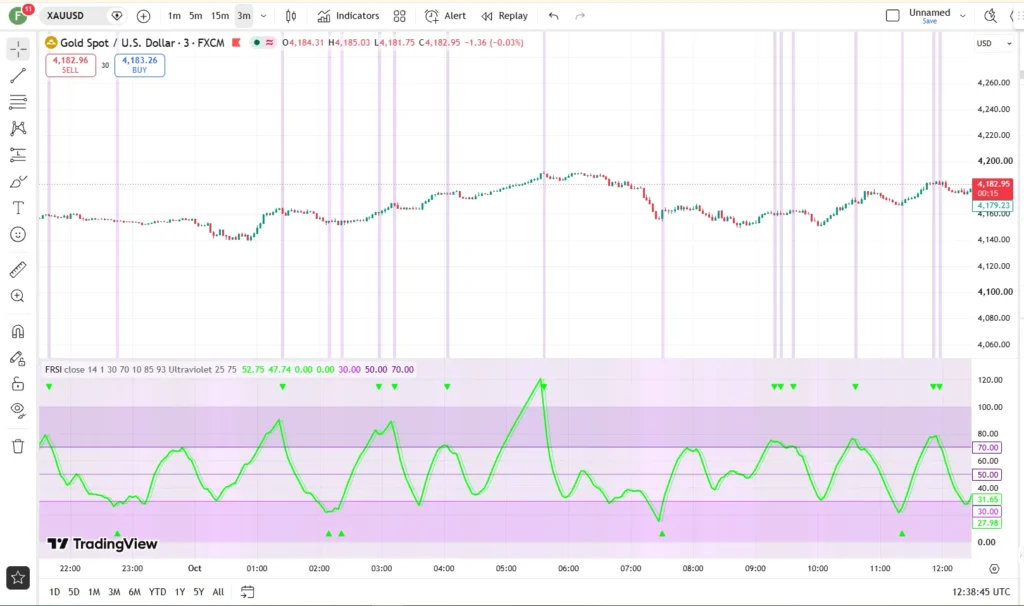
Task: Switch to the 5m timeframe
Action: coord(195,16)
